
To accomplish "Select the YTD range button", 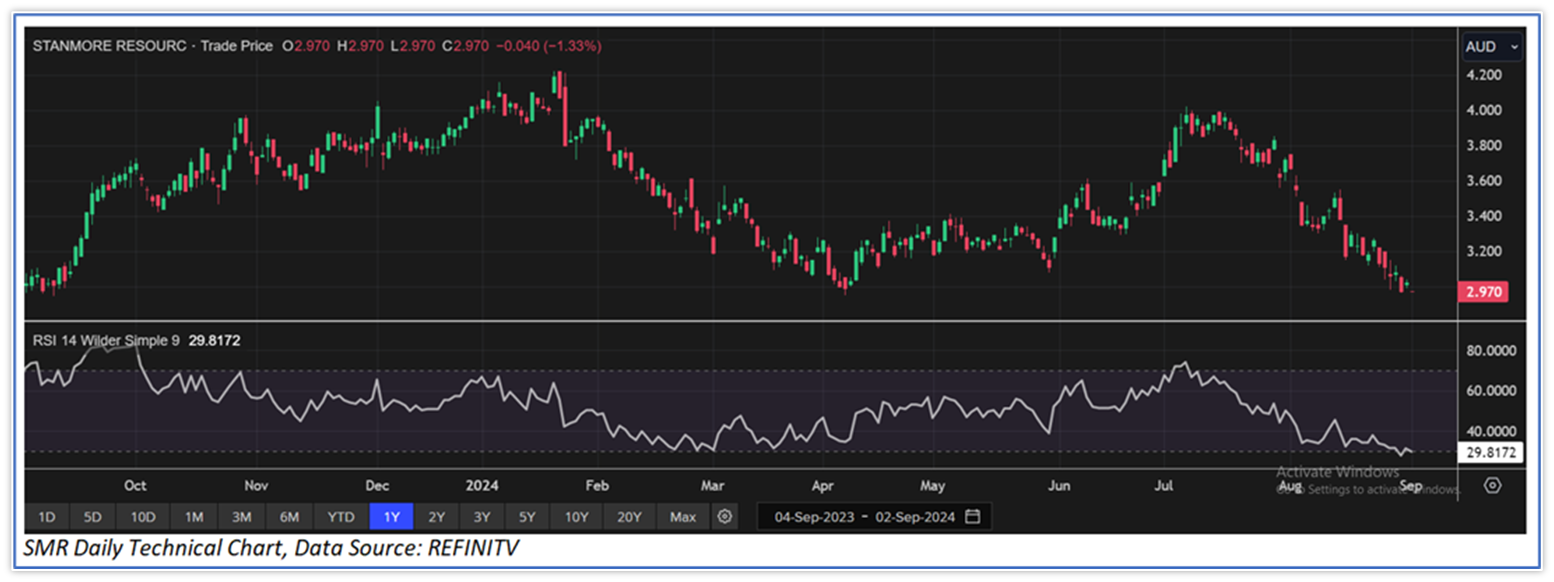I will click(x=341, y=517).
